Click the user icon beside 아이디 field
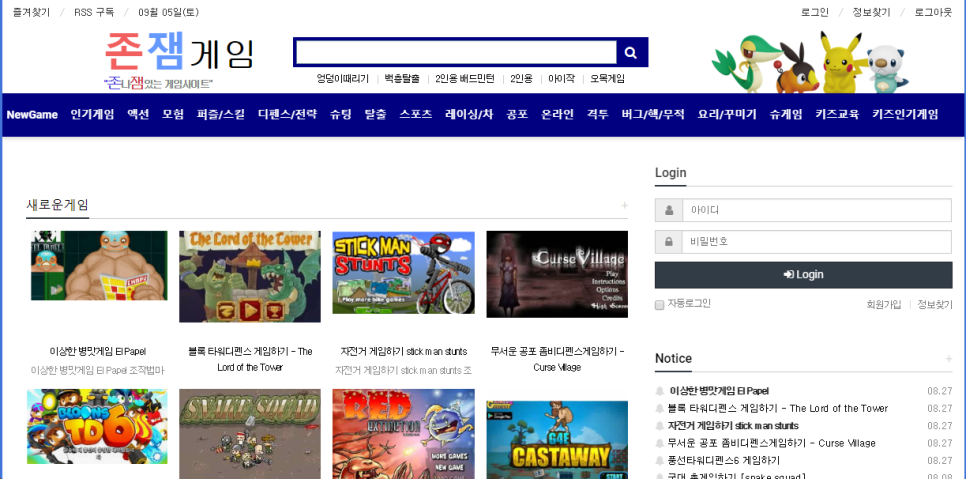The image size is (966, 479). pyautogui.click(x=669, y=210)
